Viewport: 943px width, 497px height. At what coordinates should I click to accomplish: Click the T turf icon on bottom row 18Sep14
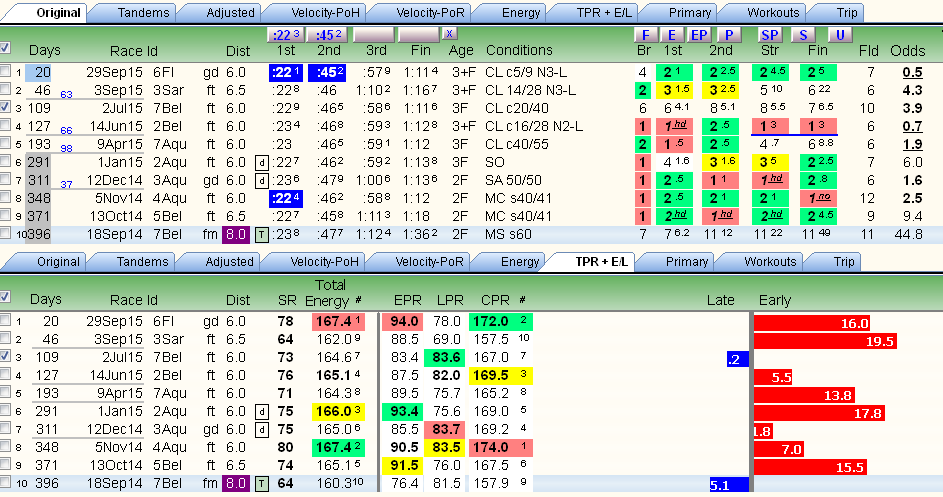coord(262,484)
